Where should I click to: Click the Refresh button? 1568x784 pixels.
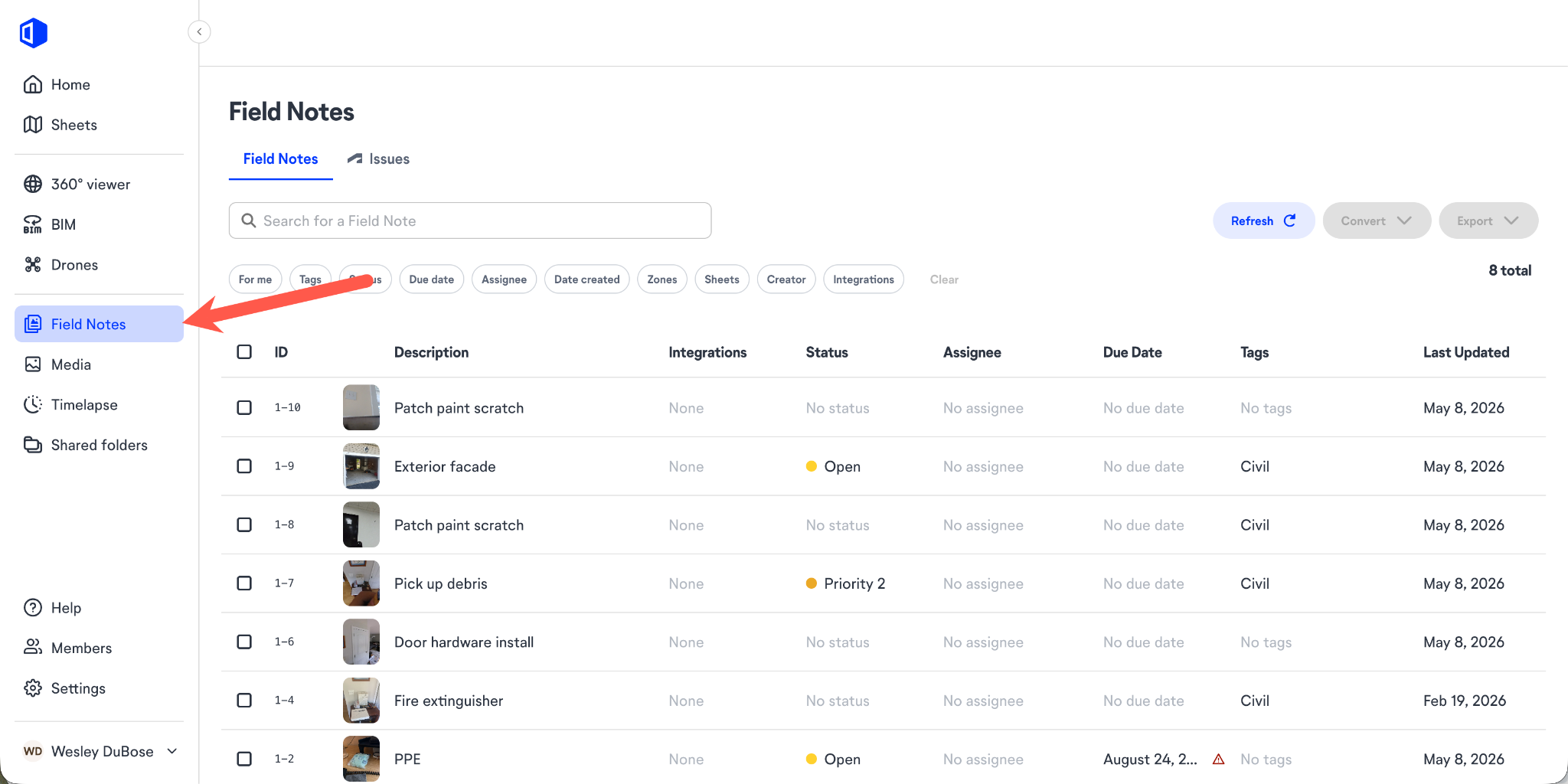1263,220
